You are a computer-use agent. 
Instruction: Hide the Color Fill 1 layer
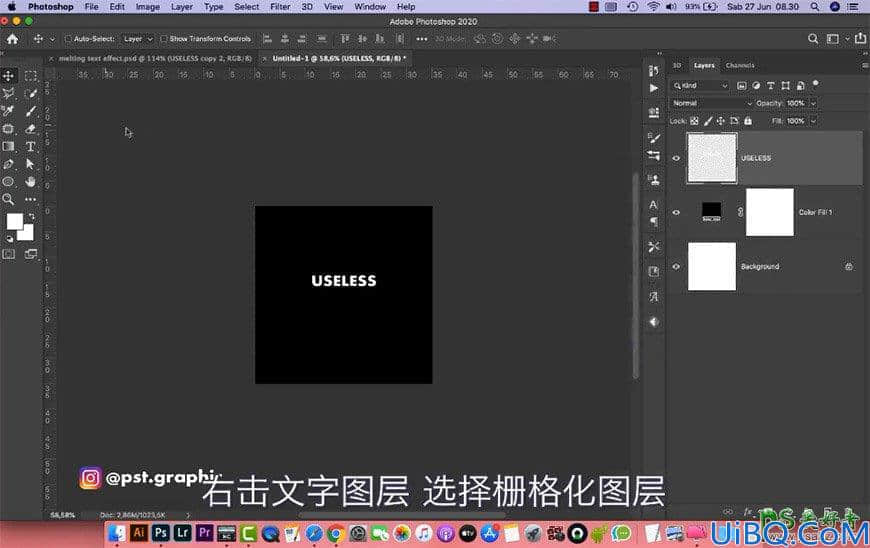pyautogui.click(x=676, y=212)
